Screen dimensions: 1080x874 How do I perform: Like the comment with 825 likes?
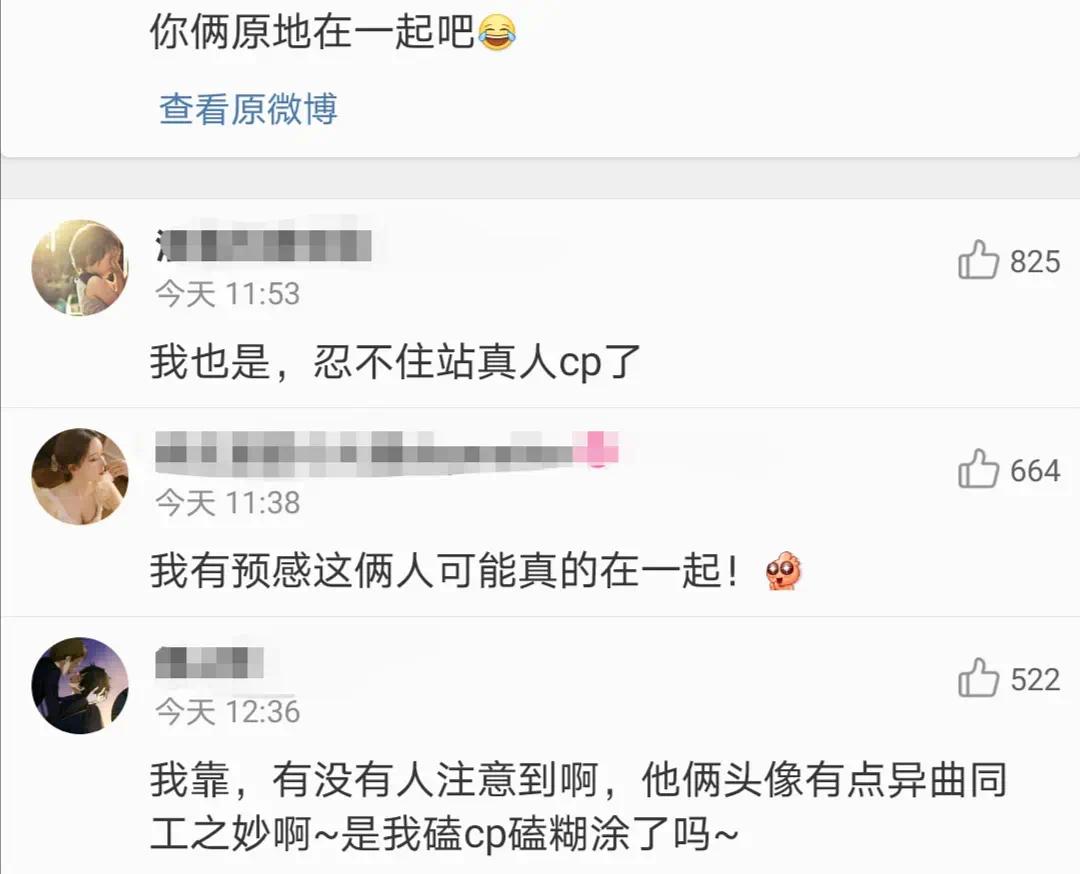pos(978,260)
